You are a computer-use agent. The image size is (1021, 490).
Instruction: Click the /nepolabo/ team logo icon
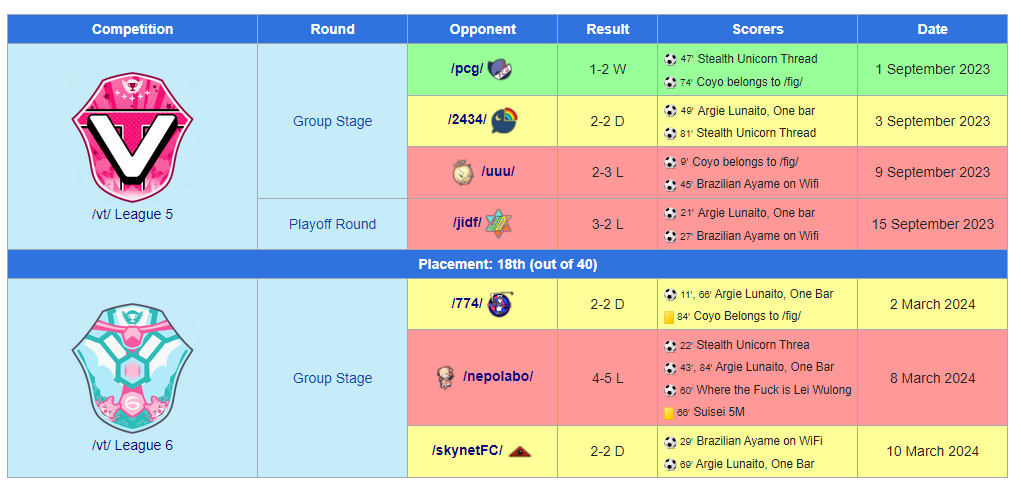pyautogui.click(x=445, y=377)
